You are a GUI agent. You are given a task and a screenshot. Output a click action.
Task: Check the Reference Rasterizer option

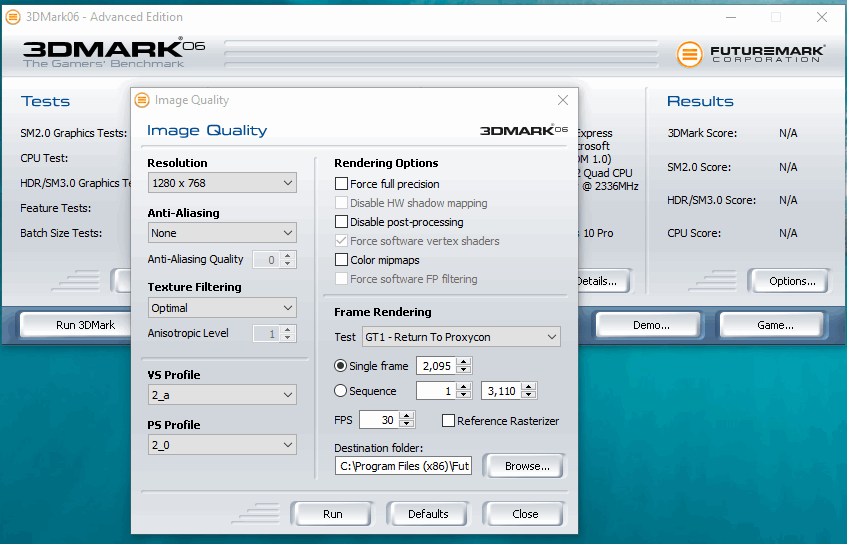coord(448,421)
